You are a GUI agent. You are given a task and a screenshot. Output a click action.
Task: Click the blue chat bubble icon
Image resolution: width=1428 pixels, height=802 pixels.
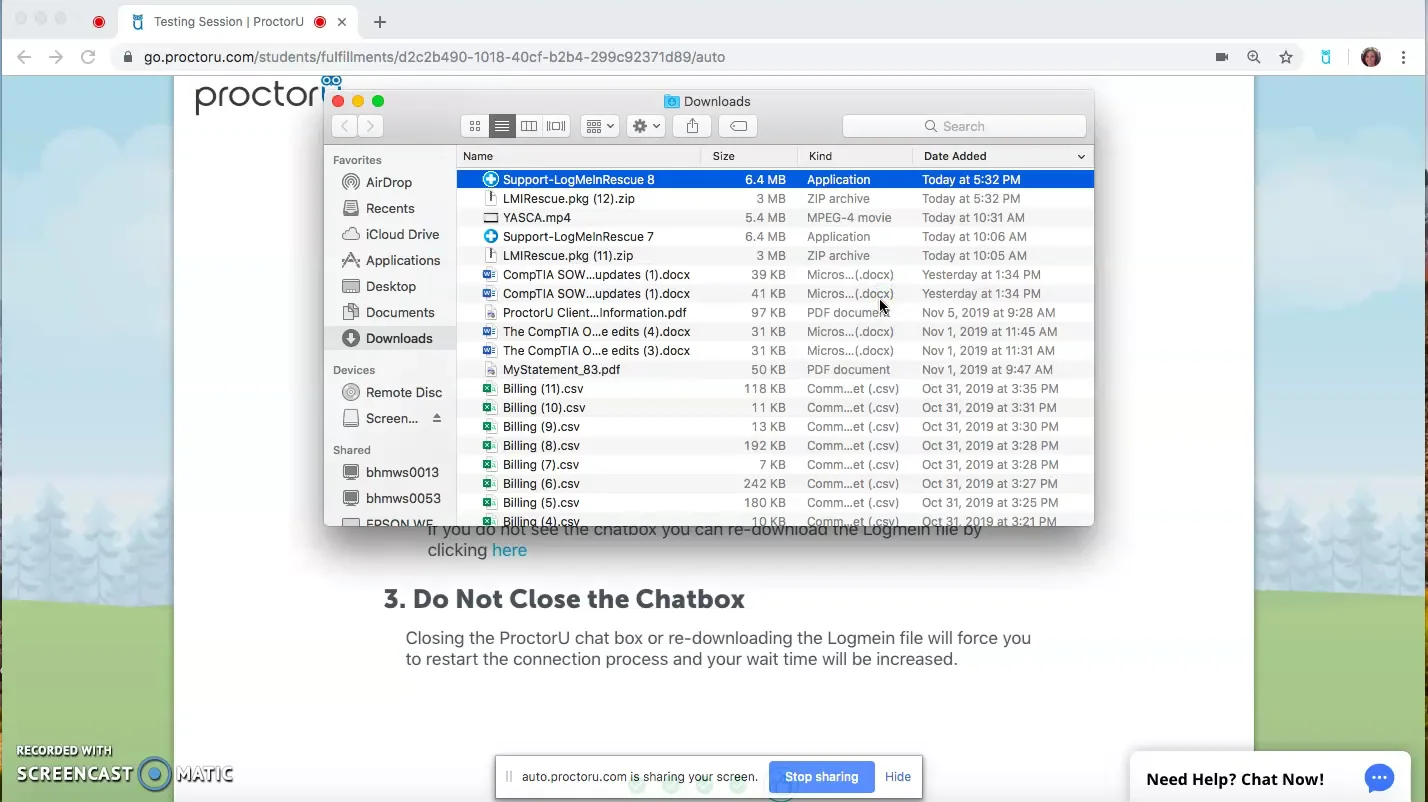tap(1379, 778)
